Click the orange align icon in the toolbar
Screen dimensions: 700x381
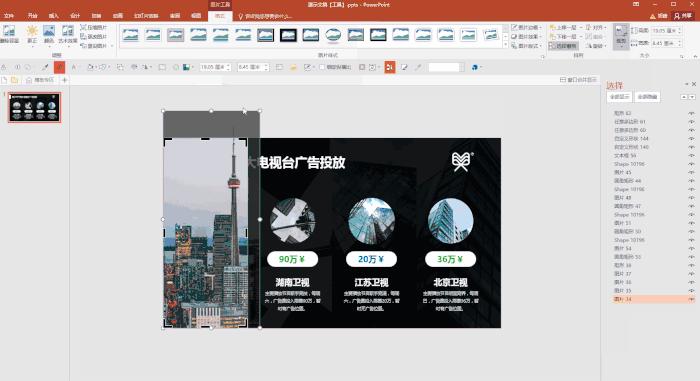point(390,67)
